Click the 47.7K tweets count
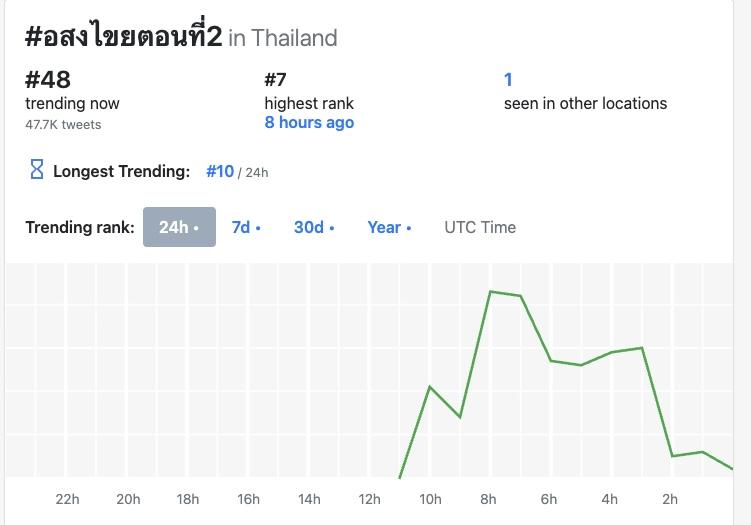Viewport: 751px width, 525px height. [x=63, y=125]
